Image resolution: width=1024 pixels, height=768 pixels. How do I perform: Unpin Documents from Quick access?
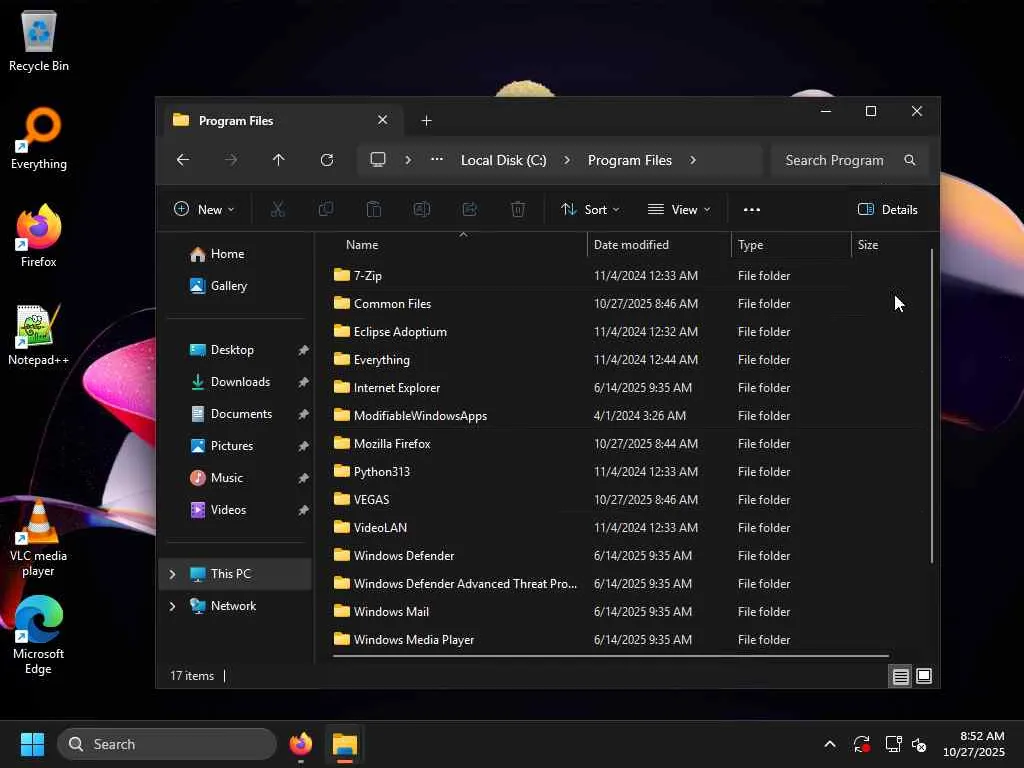303,414
